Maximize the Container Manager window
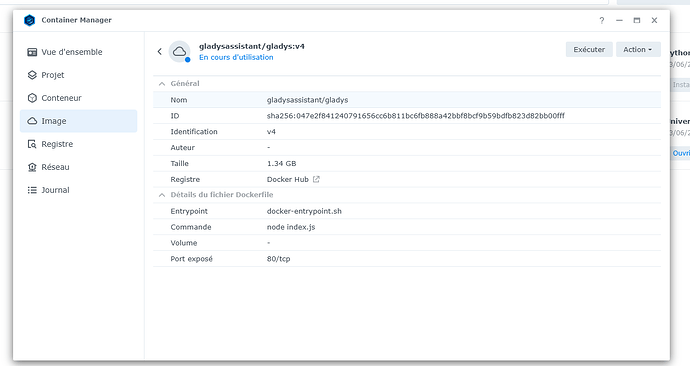Viewport: 690px width, 366px height. point(637,21)
